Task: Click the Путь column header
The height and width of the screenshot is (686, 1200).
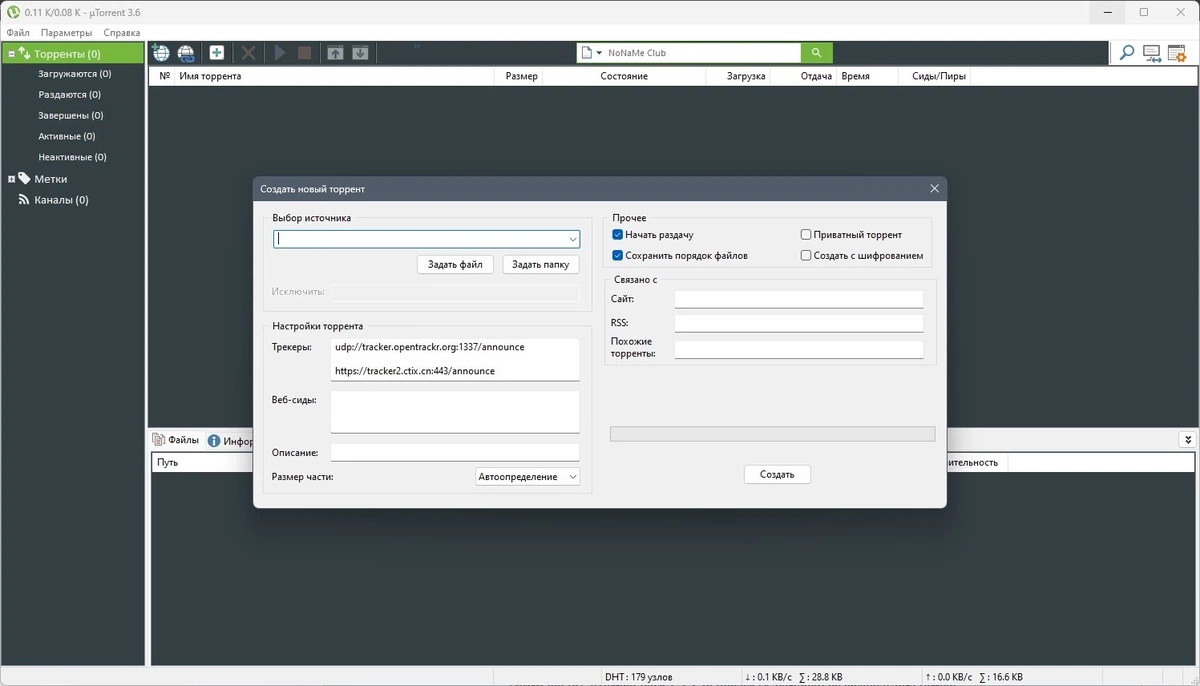Action: tap(200, 463)
